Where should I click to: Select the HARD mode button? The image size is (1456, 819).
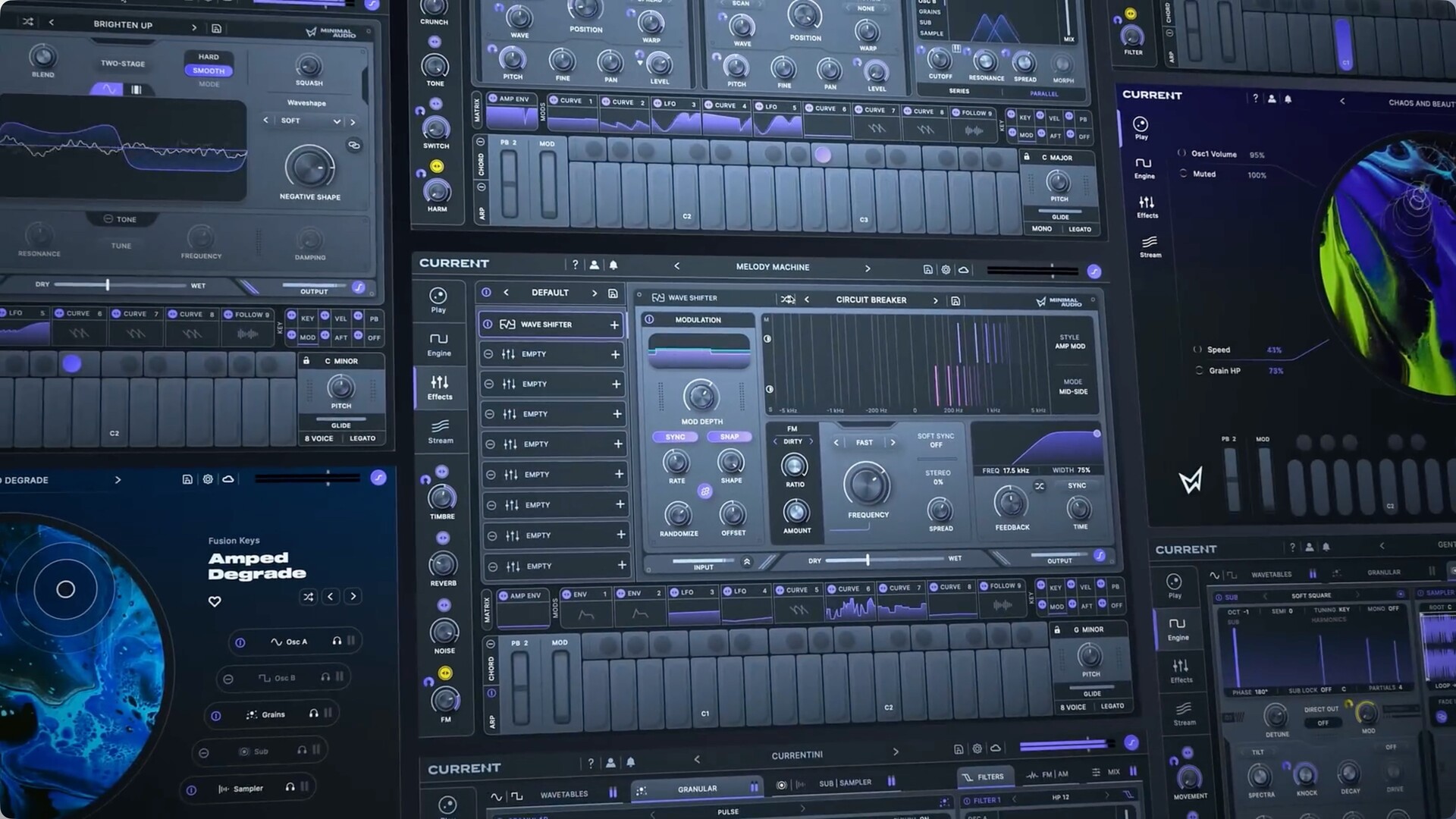[x=209, y=57]
